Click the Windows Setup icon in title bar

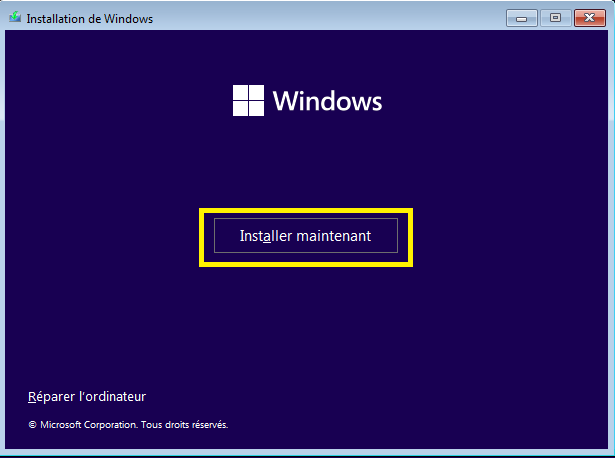click(14, 17)
